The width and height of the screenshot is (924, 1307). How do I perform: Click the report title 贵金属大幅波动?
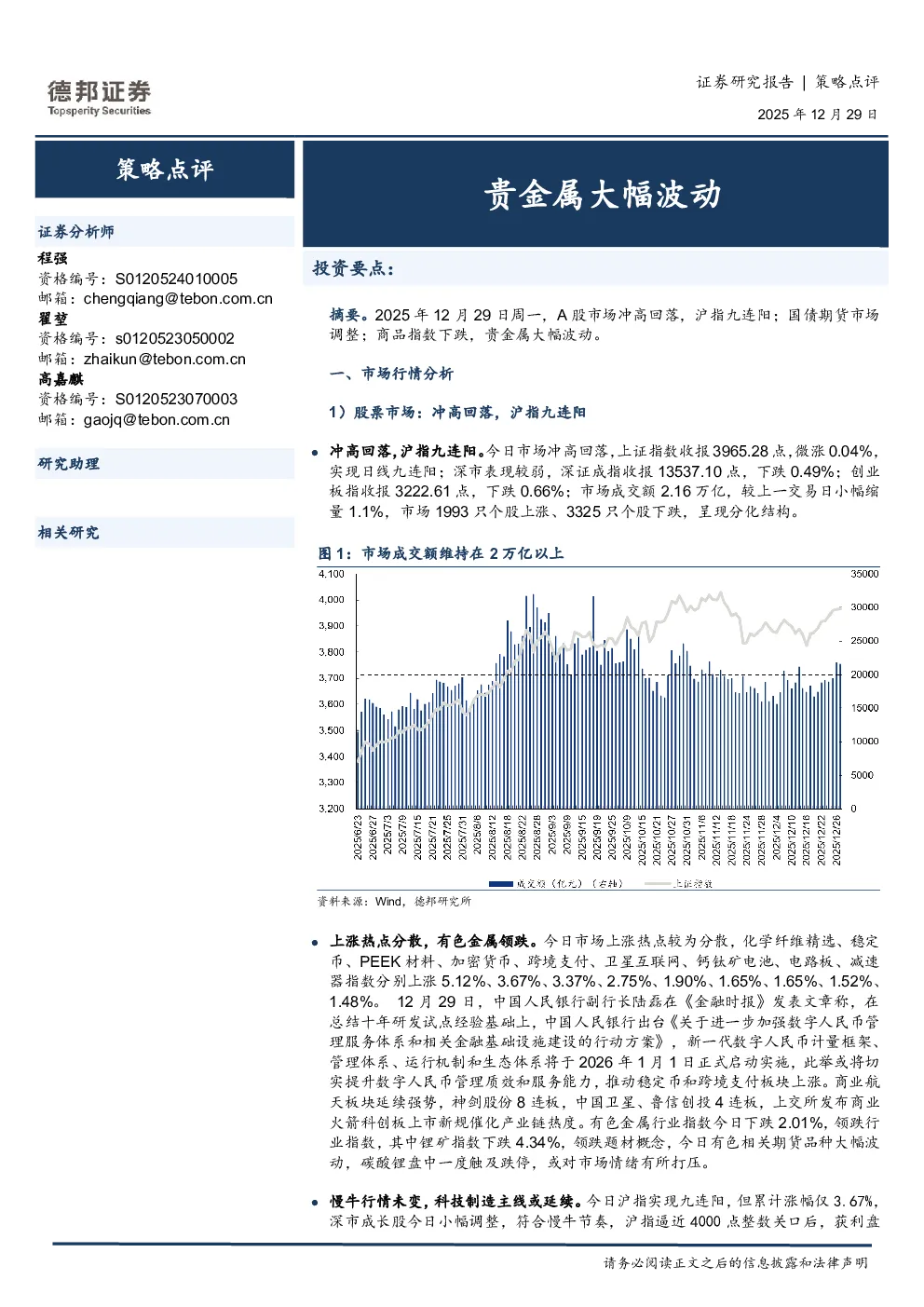click(x=602, y=195)
